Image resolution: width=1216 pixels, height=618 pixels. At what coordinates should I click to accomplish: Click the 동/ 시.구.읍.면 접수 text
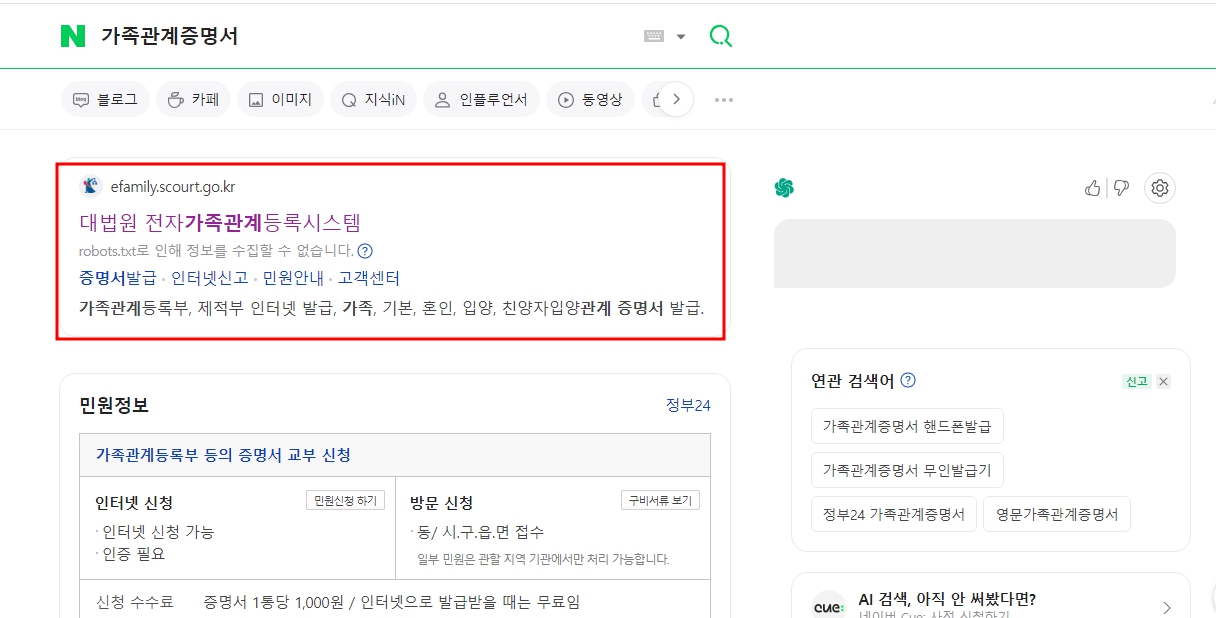coord(481,532)
